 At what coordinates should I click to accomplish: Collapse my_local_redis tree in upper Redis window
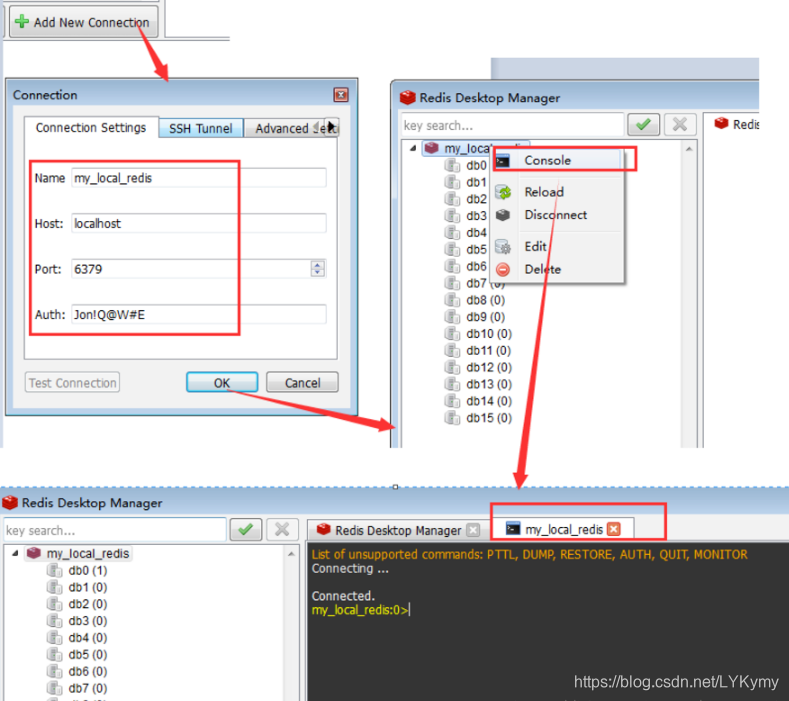click(x=413, y=148)
